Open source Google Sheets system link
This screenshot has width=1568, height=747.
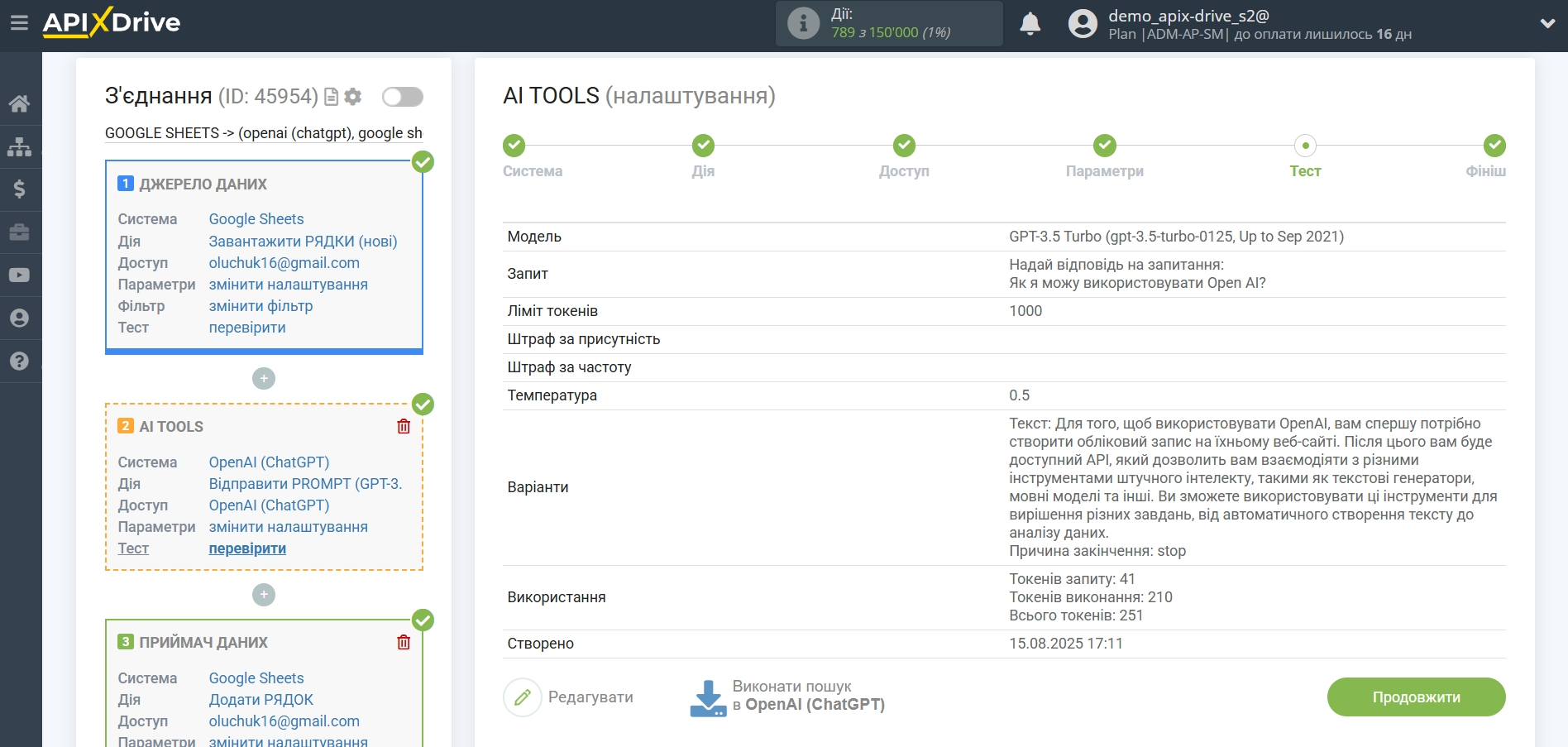(x=256, y=219)
